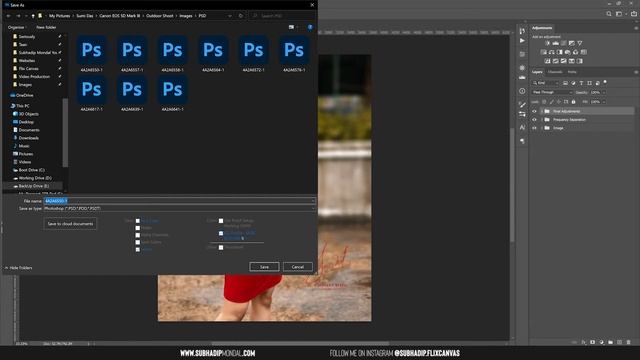
Task: Expand the Image layer group
Action: (542, 128)
